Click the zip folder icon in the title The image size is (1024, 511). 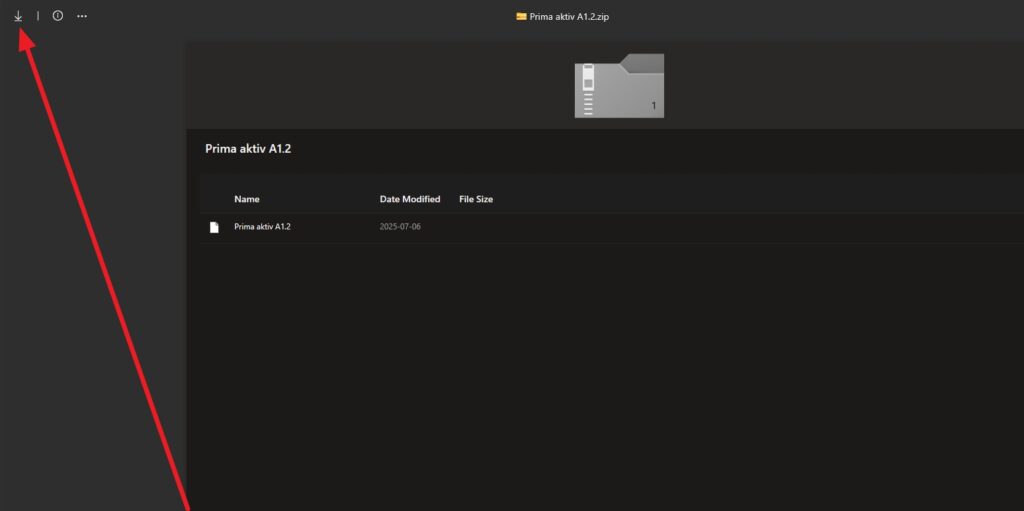point(521,16)
